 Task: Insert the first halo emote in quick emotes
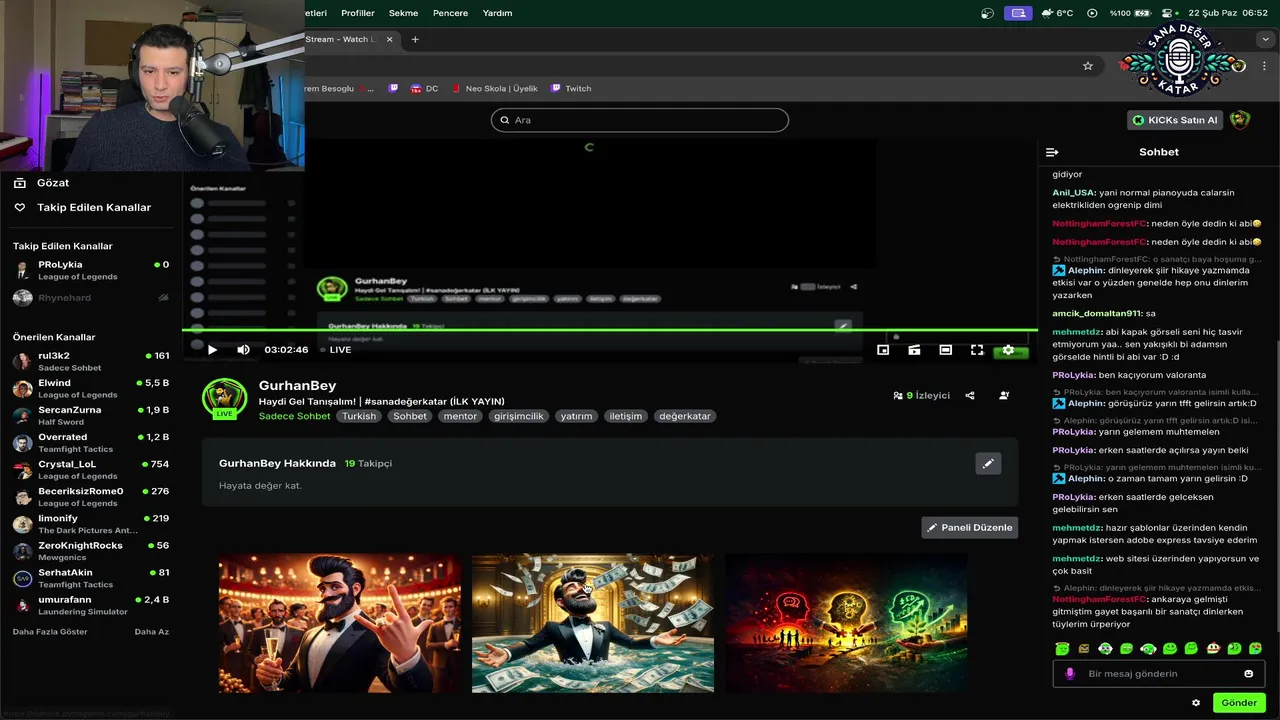click(1062, 649)
